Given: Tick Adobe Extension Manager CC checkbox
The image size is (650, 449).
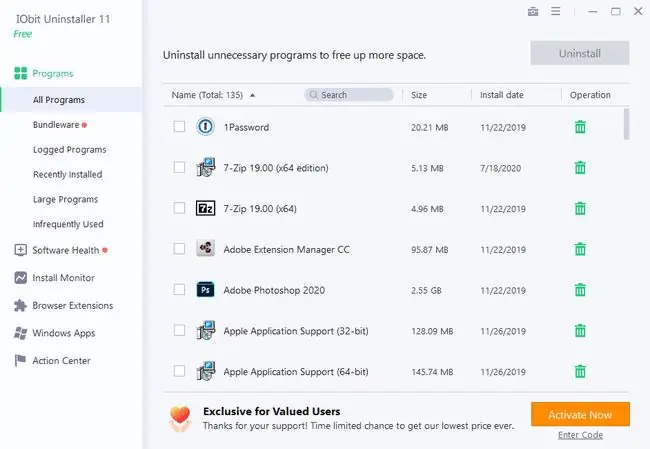Looking at the screenshot, I should pyautogui.click(x=179, y=249).
